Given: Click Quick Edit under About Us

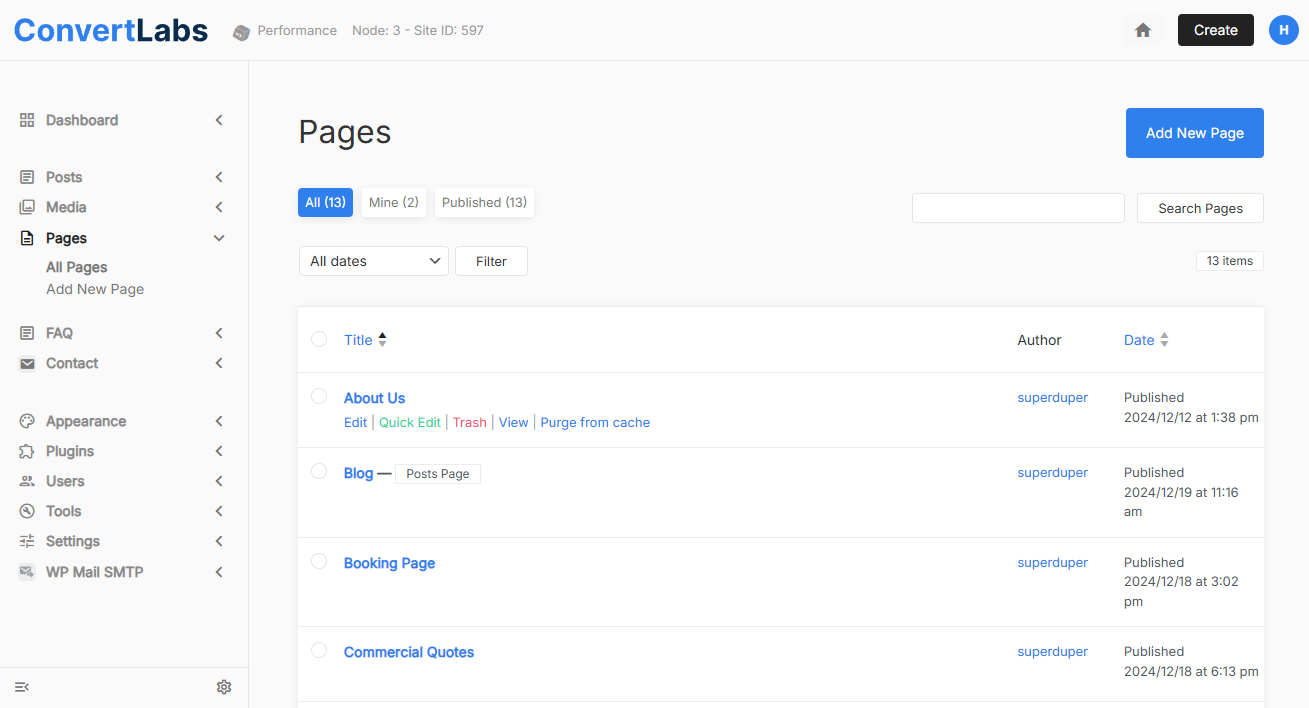Looking at the screenshot, I should tap(409, 422).
